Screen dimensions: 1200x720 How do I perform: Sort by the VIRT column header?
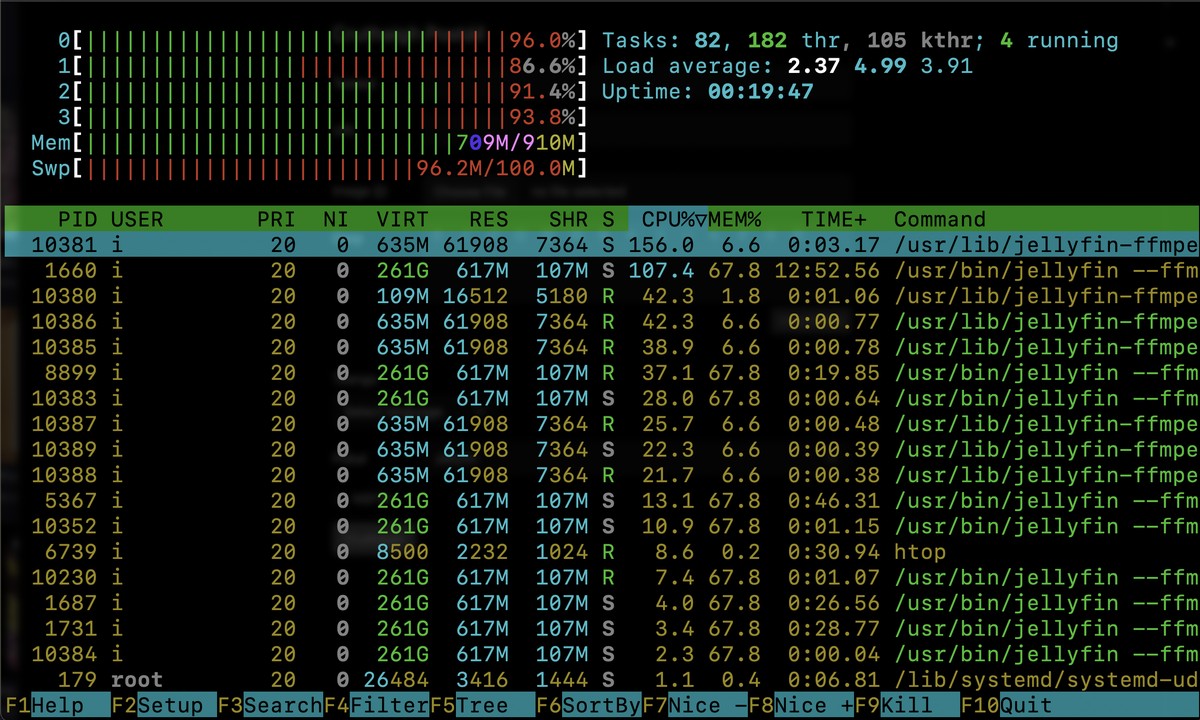pyautogui.click(x=402, y=219)
